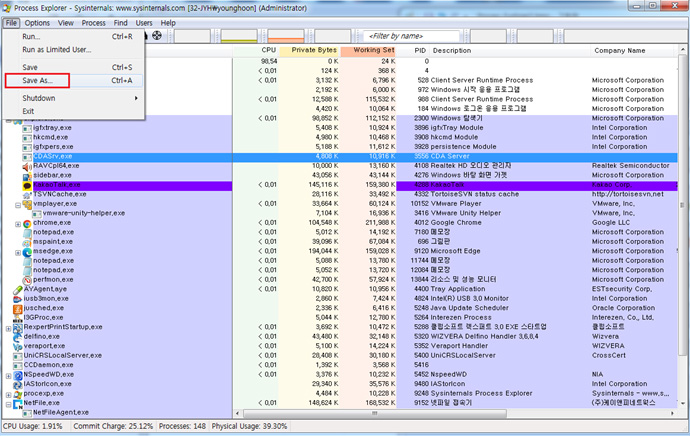Expand the chrome.exe process tree

coord(18,223)
